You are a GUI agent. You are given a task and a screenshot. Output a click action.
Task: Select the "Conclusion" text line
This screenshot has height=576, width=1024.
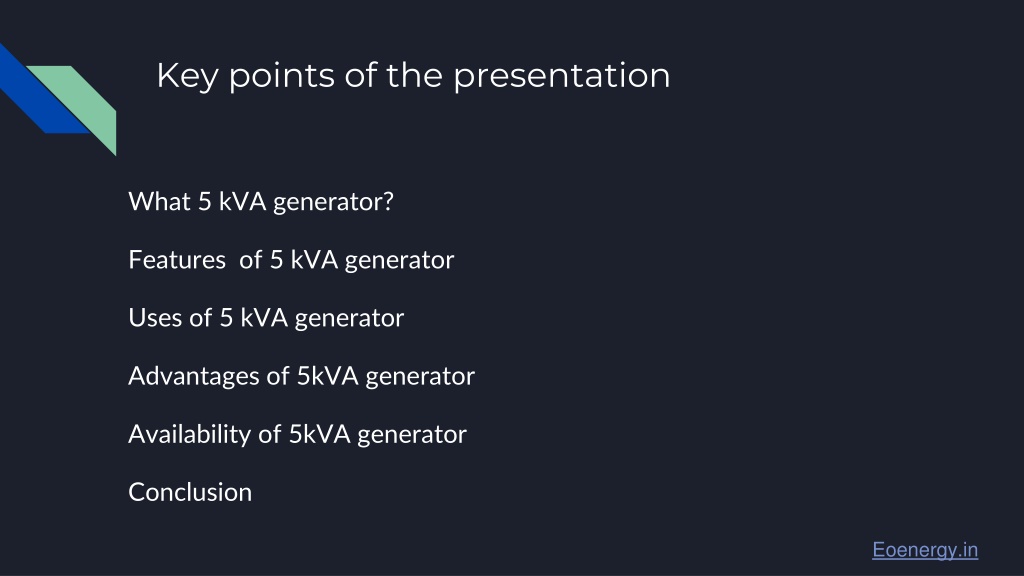(x=190, y=492)
